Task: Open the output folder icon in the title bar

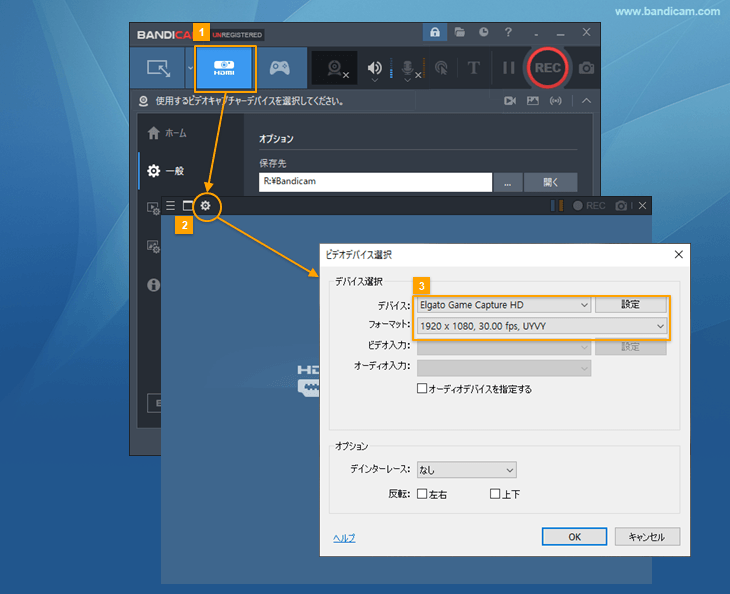Action: pyautogui.click(x=460, y=32)
